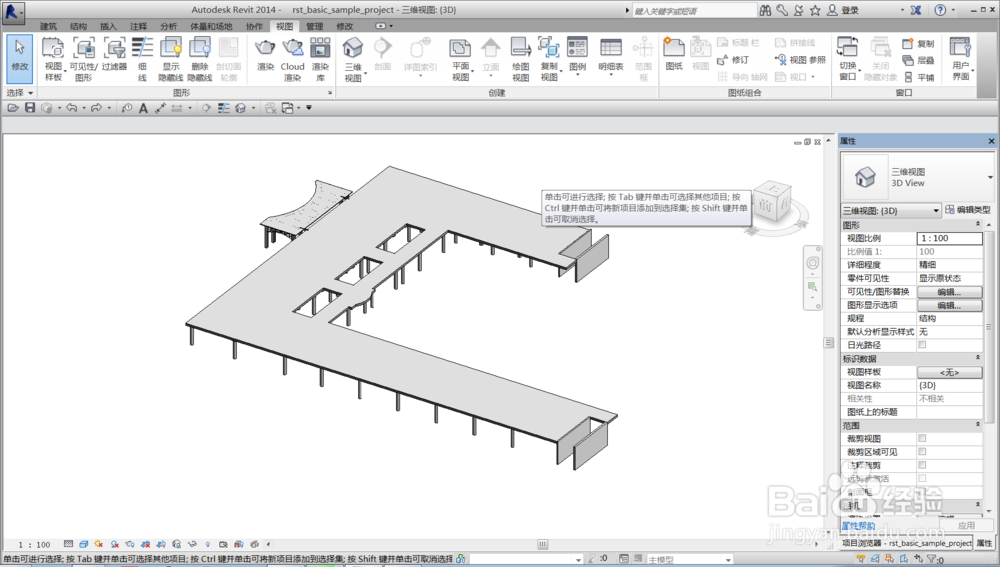The image size is (1000, 567).
Task: Click 编辑 button for 图形显示选项
Action: [x=949, y=305]
